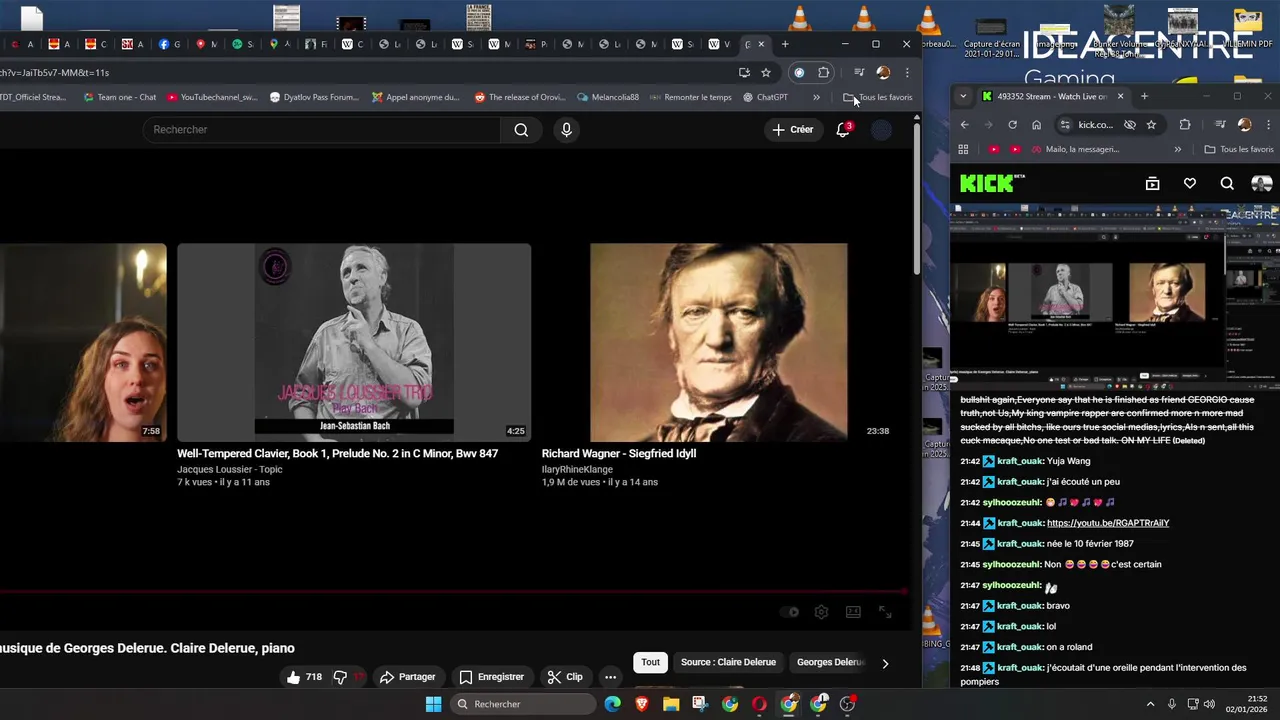The image size is (1280, 720).
Task: Seek on the red video progress bar
Action: pos(454,591)
